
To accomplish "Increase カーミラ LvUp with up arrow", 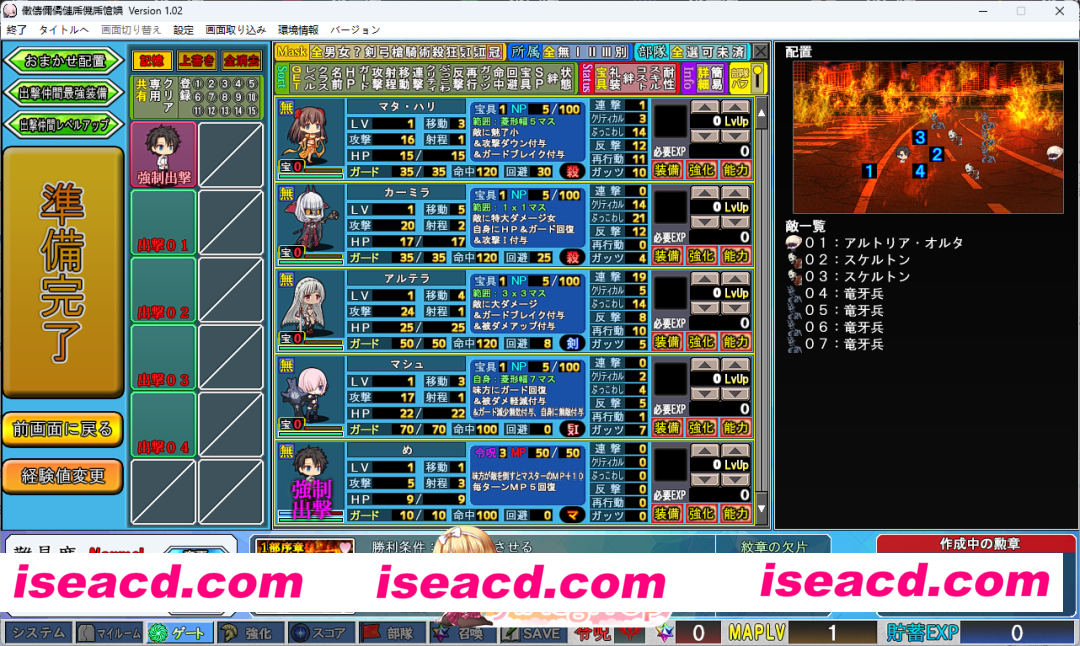I will (736, 194).
